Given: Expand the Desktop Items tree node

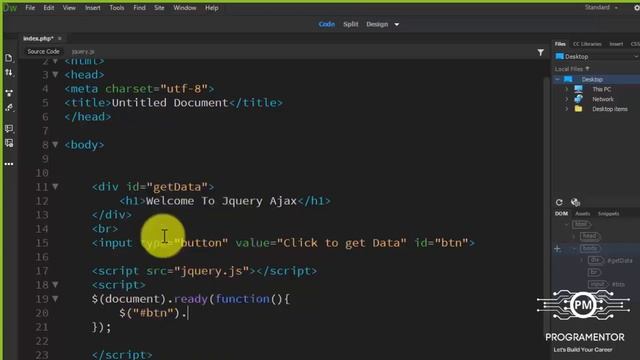Looking at the screenshot, I should coord(567,109).
